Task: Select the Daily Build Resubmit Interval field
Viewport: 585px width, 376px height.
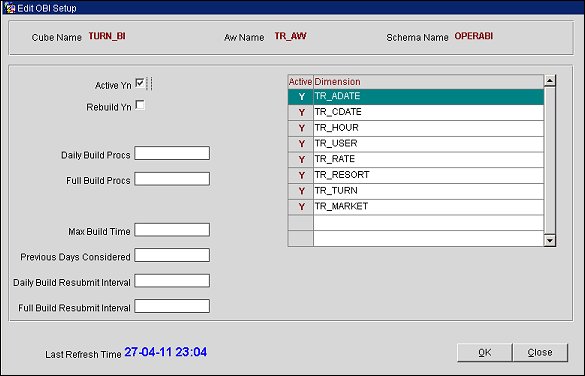Action: [172, 281]
